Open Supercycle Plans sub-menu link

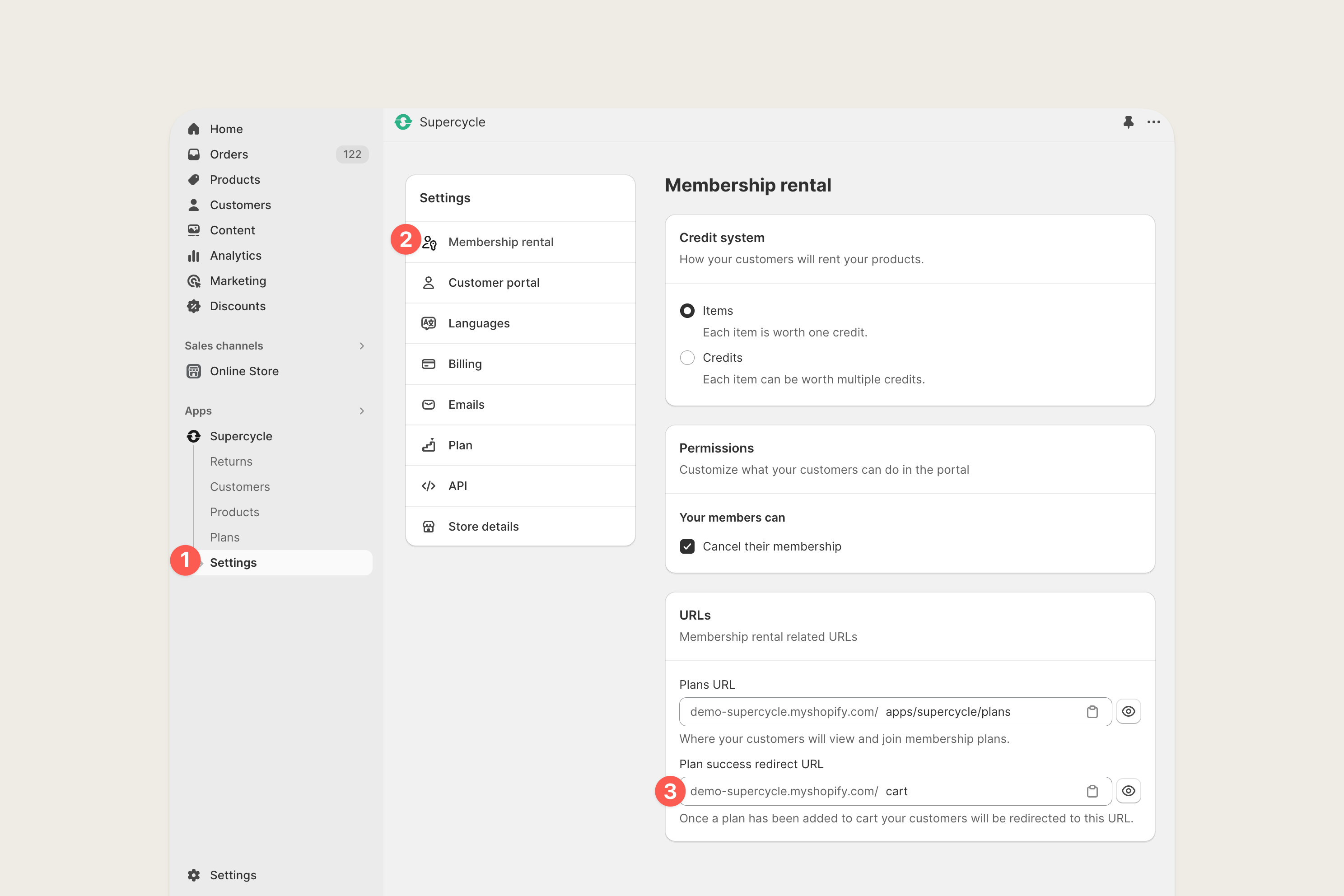(x=224, y=537)
